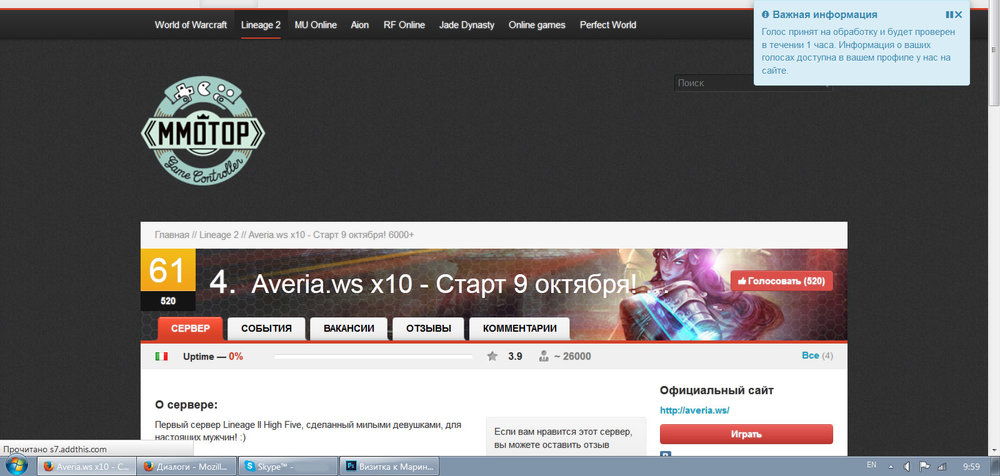Select the Комментарии tab
Viewport: 1000px width, 476px height.
(x=519, y=329)
